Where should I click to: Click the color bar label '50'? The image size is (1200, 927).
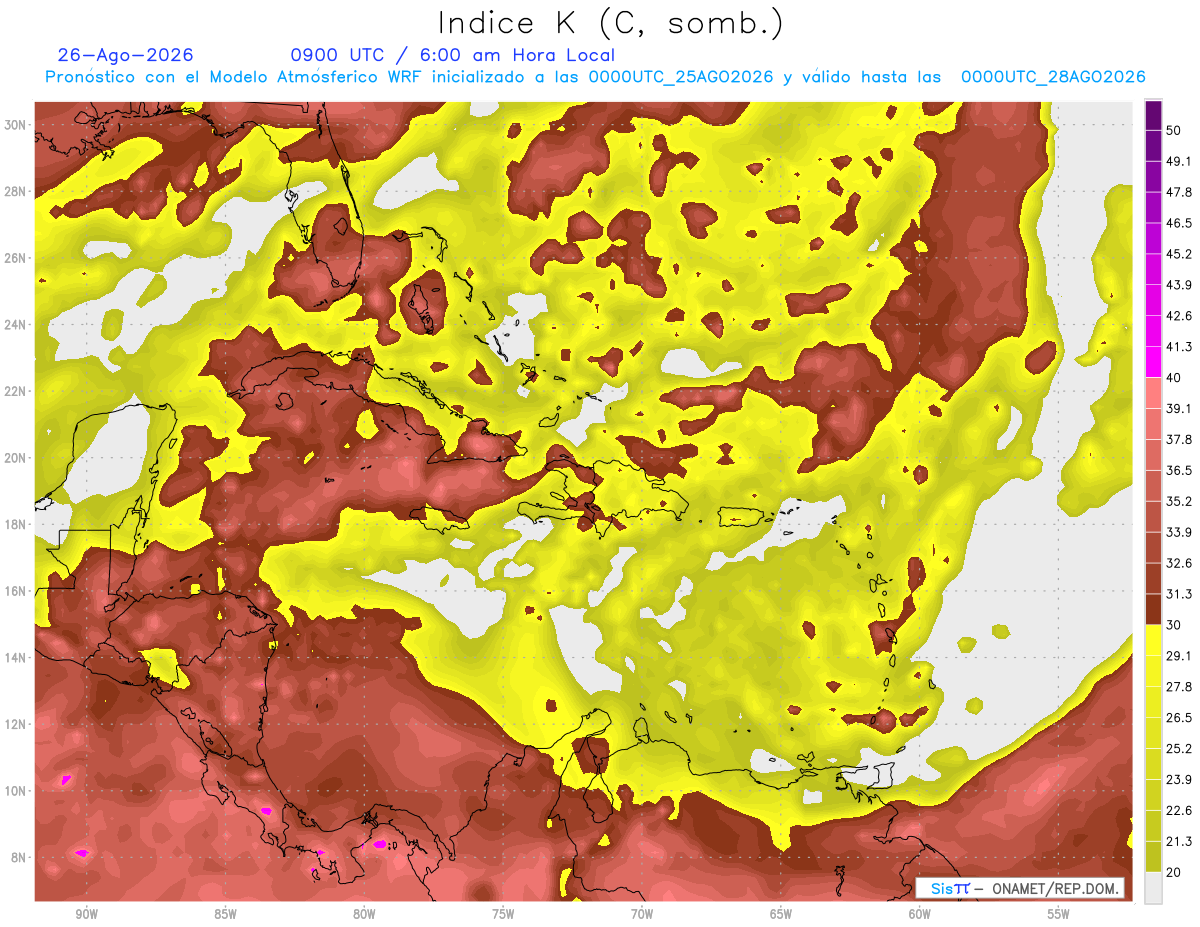pyautogui.click(x=1174, y=131)
